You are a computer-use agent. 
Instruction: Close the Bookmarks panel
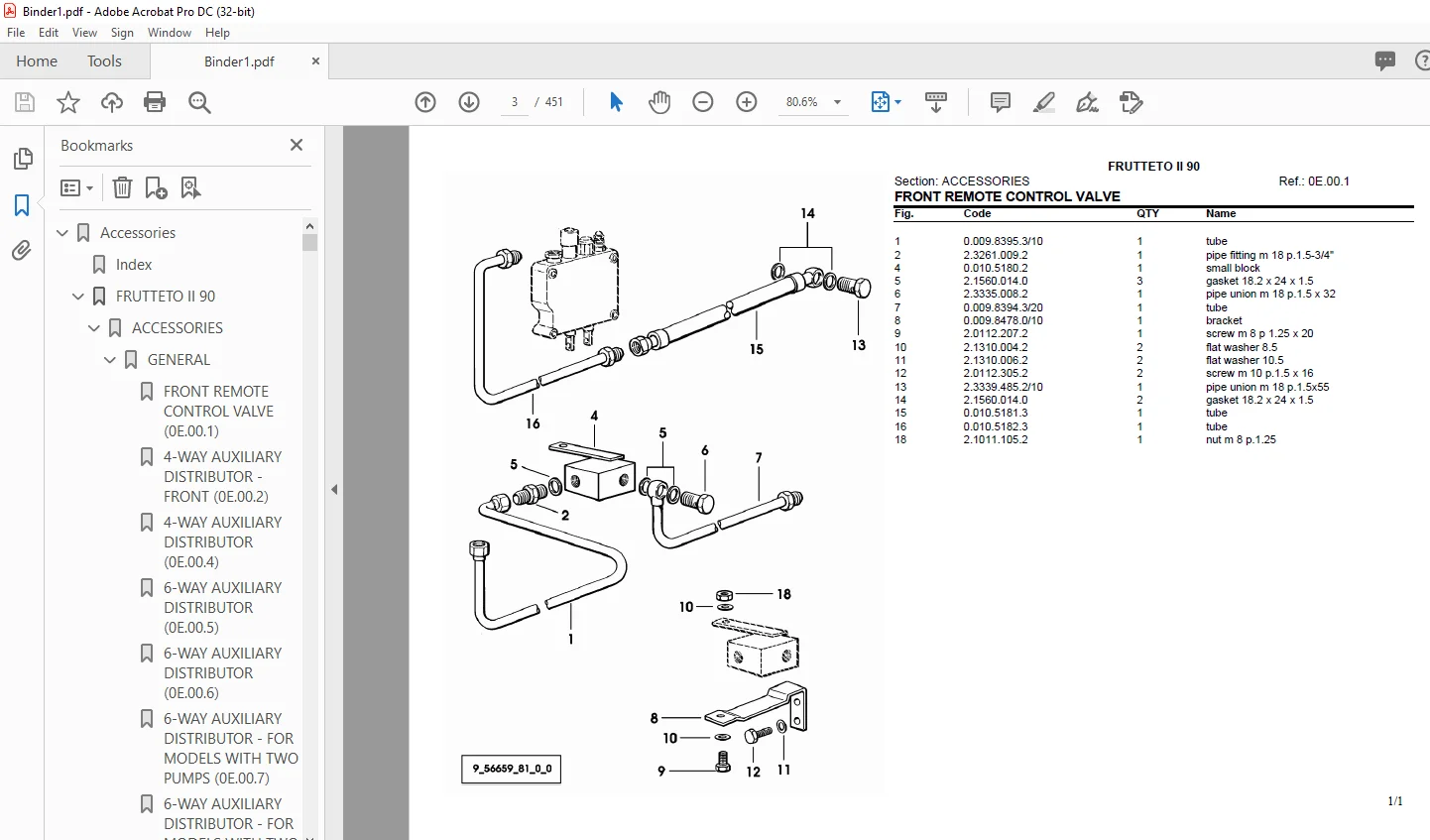pyautogui.click(x=296, y=145)
